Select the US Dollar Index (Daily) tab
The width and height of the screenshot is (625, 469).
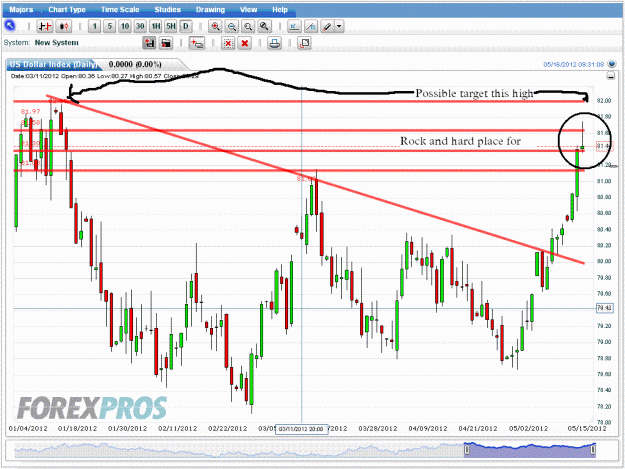pos(52,64)
